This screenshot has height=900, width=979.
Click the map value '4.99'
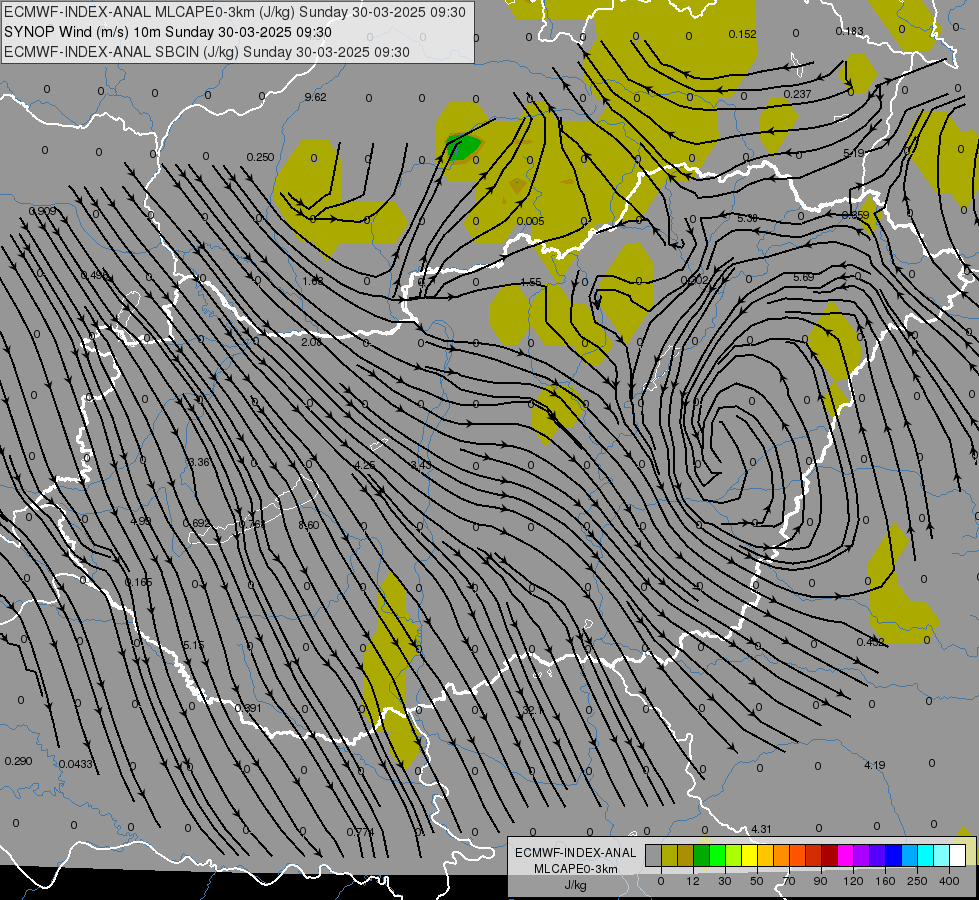point(140,521)
